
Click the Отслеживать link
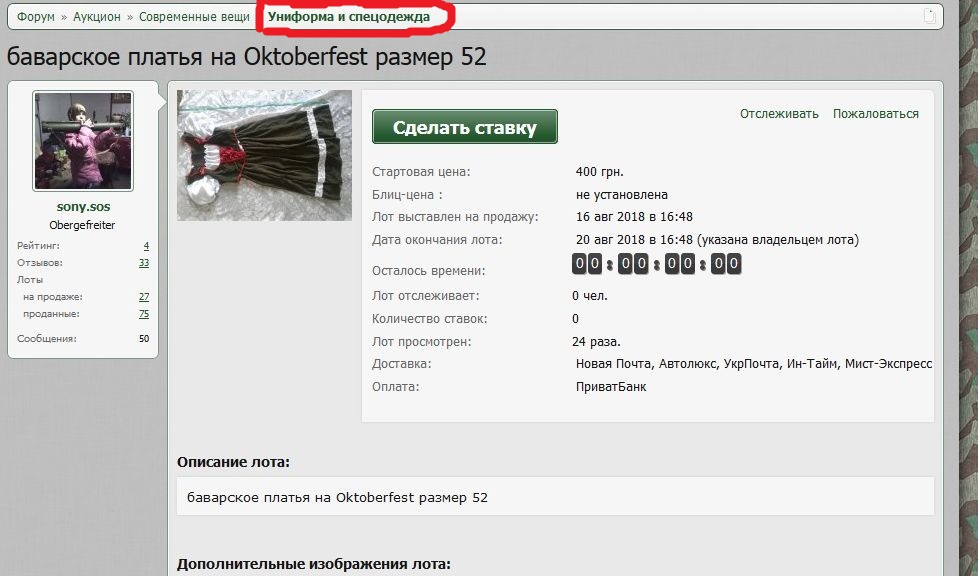[x=779, y=114]
